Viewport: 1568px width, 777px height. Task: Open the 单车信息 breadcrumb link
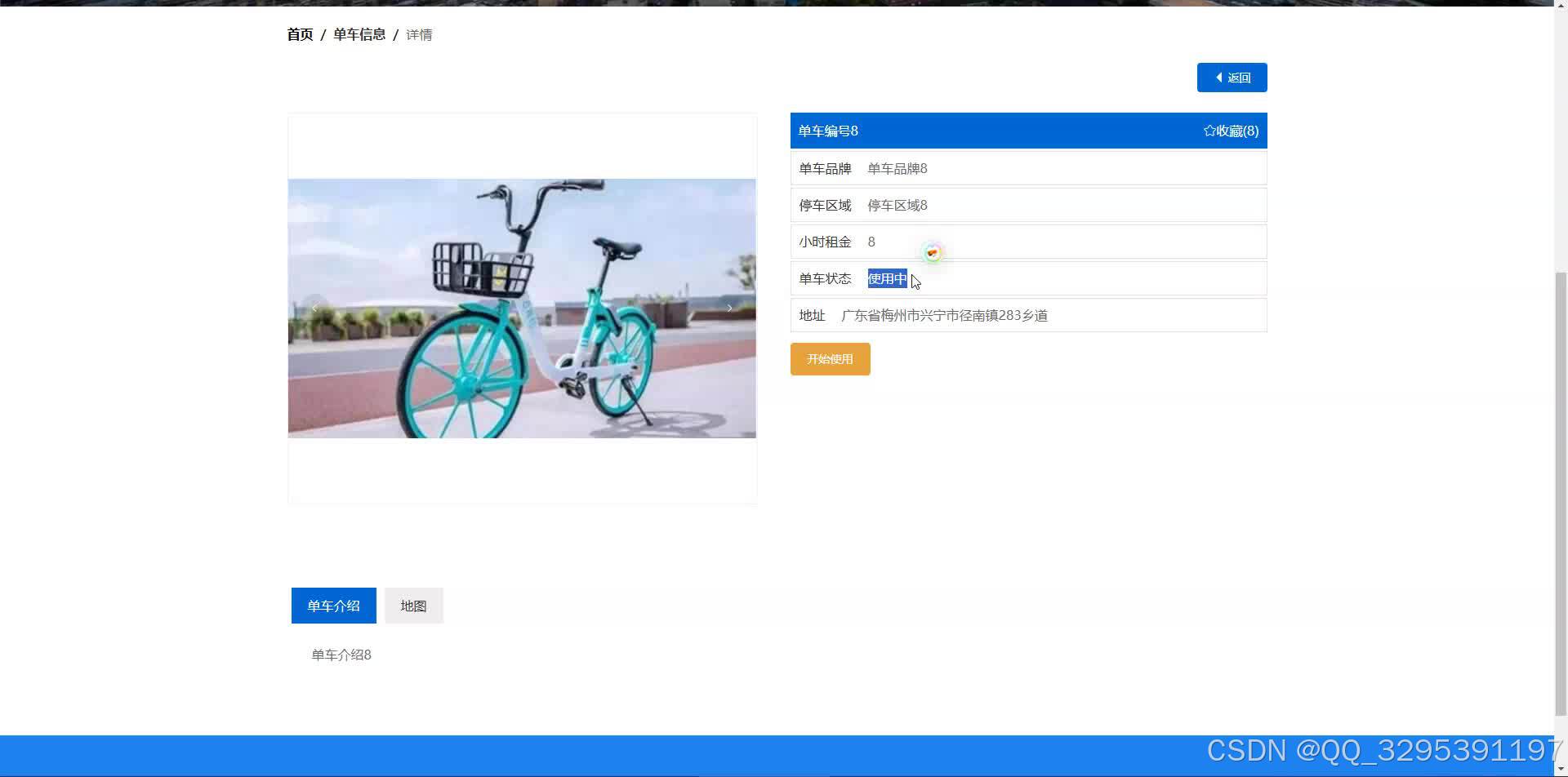pos(359,34)
